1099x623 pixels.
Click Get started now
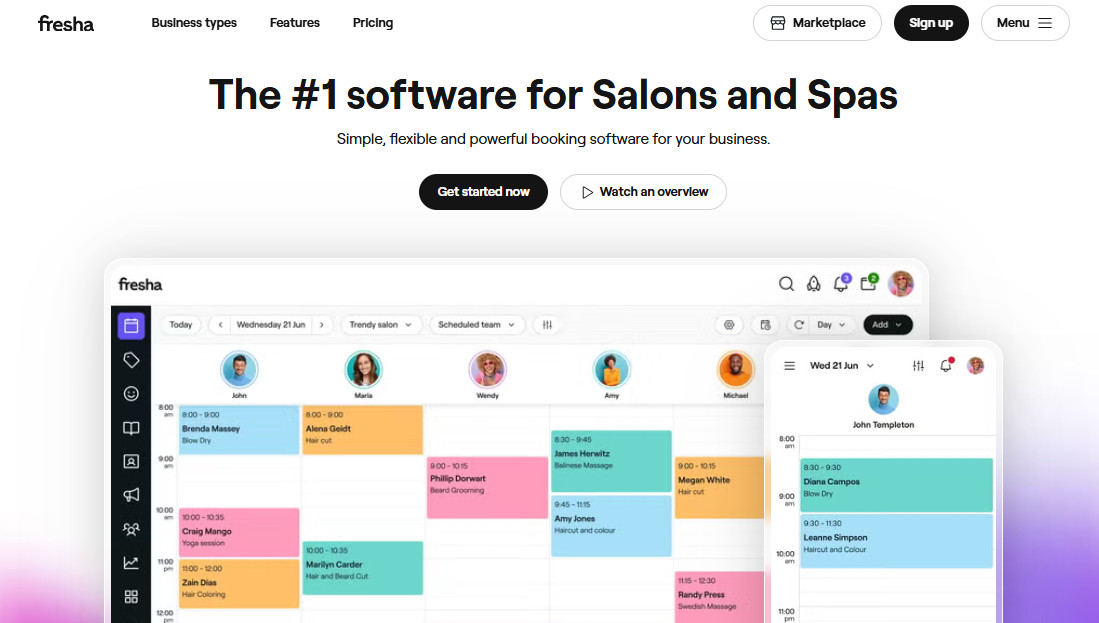coord(483,192)
